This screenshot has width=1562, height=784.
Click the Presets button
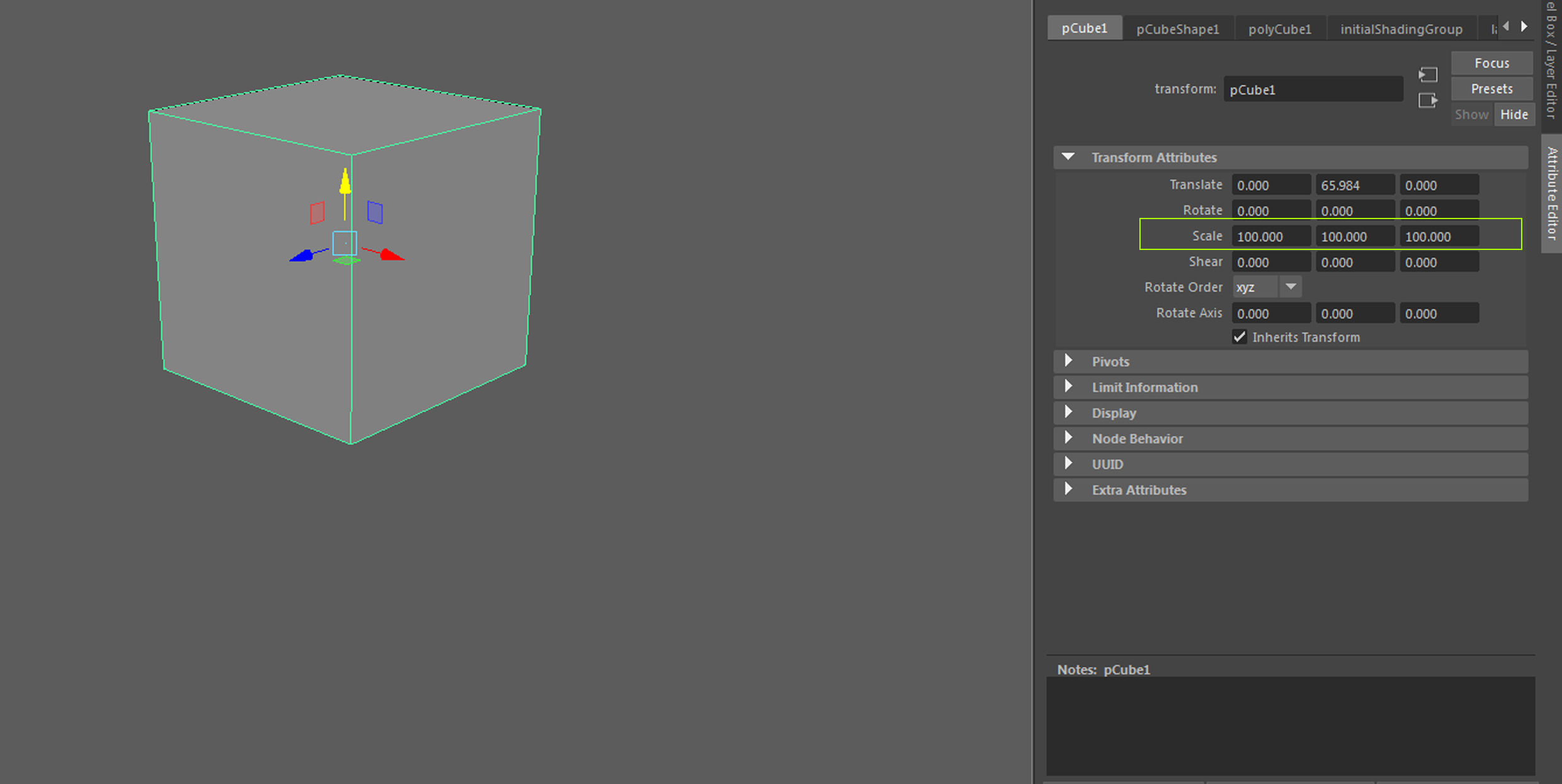coord(1491,89)
